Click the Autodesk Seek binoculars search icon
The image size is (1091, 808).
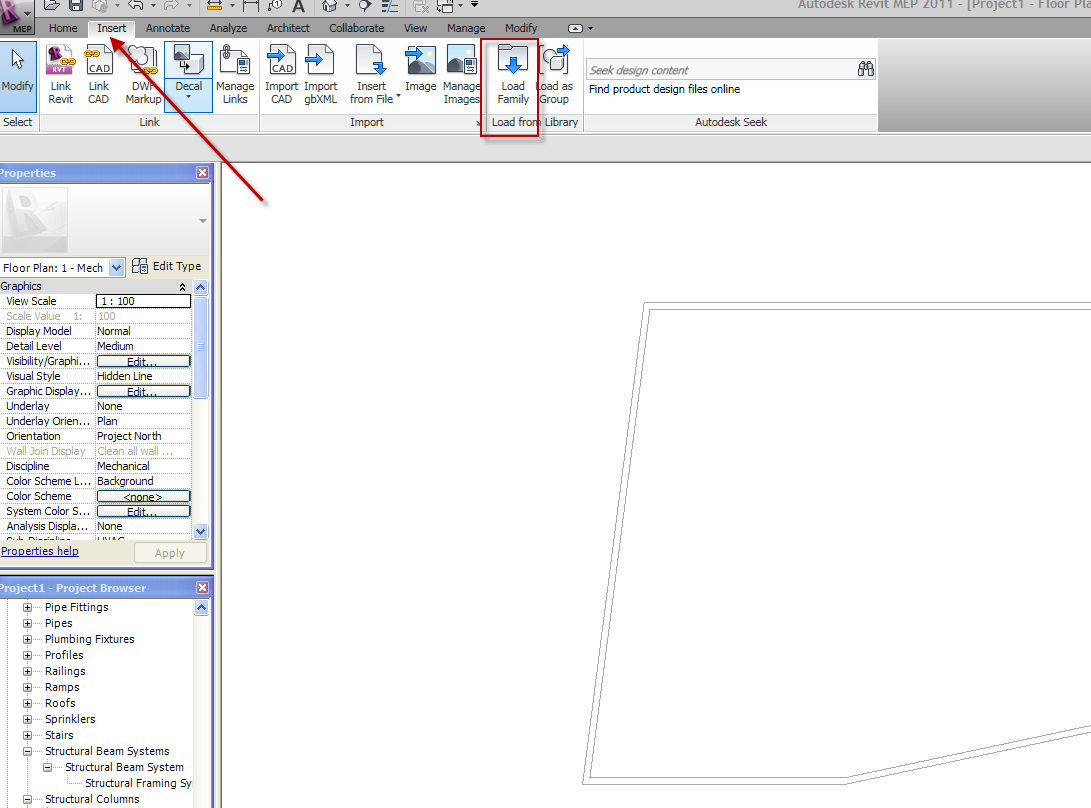(866, 69)
